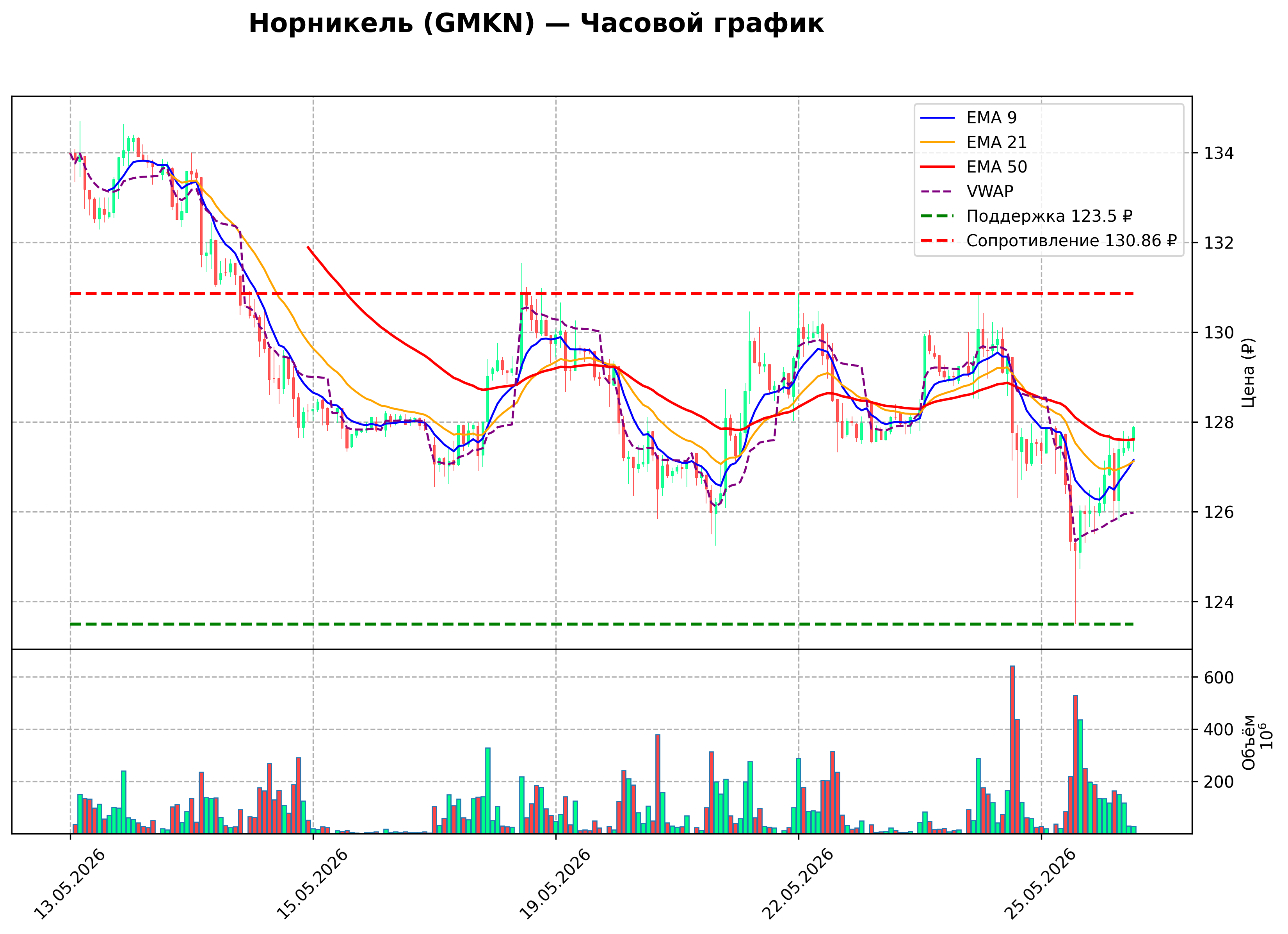The height and width of the screenshot is (934, 1288).
Task: Click the red EMA 50 legend line sample
Action: [x=938, y=167]
